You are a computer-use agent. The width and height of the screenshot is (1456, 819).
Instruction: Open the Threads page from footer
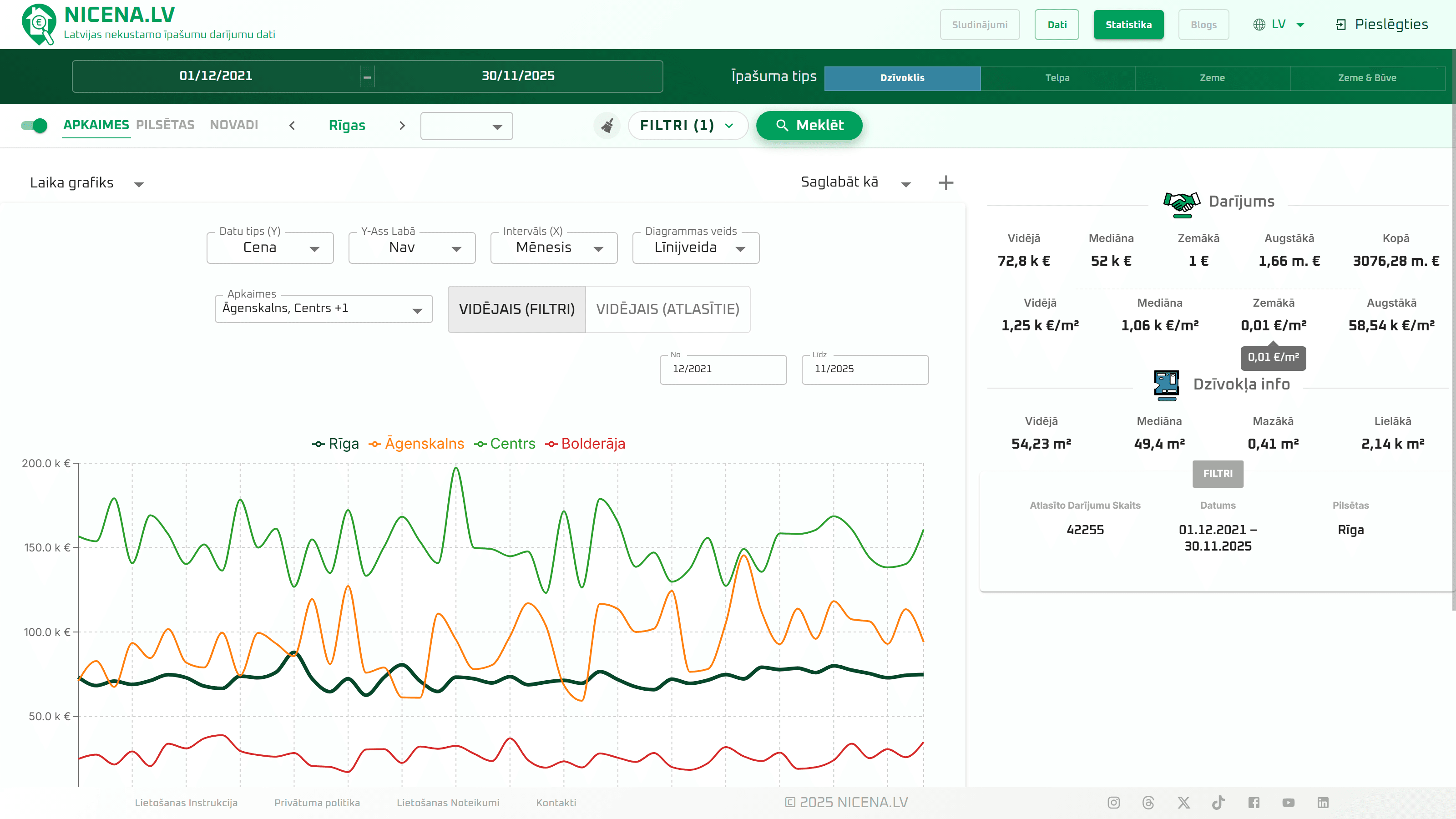coord(1148,803)
